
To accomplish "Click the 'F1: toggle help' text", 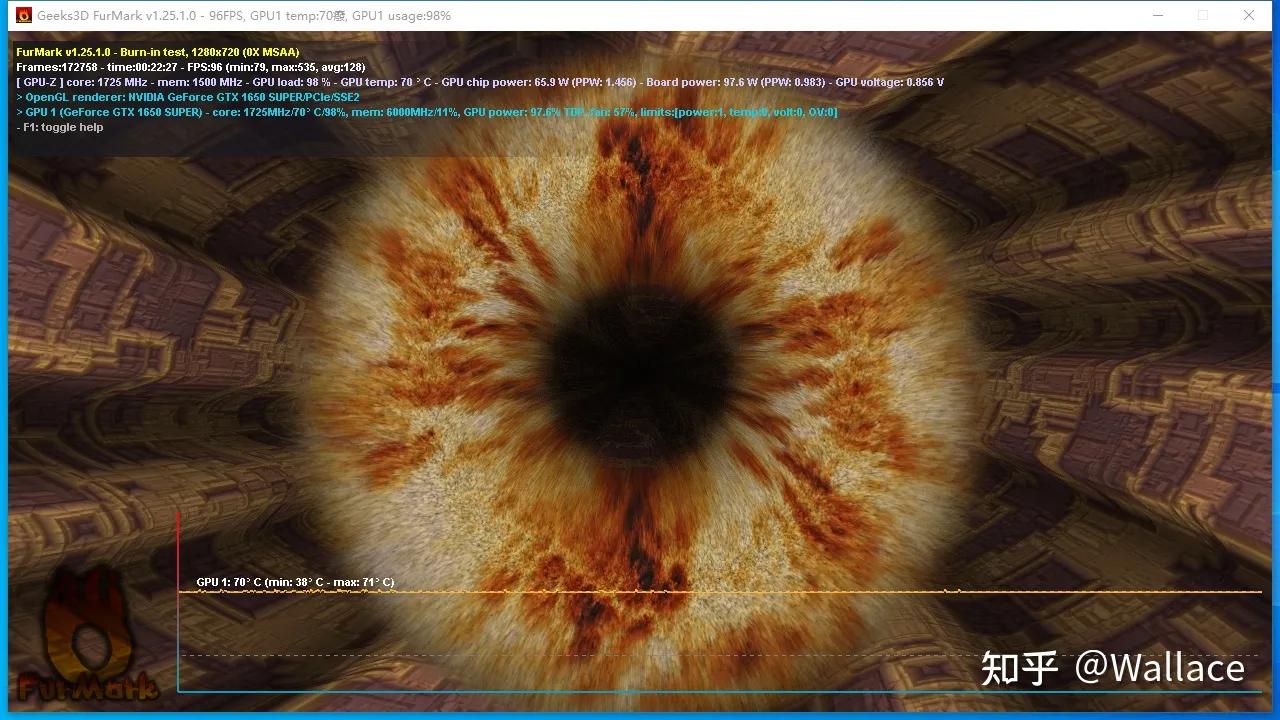I will [60, 128].
